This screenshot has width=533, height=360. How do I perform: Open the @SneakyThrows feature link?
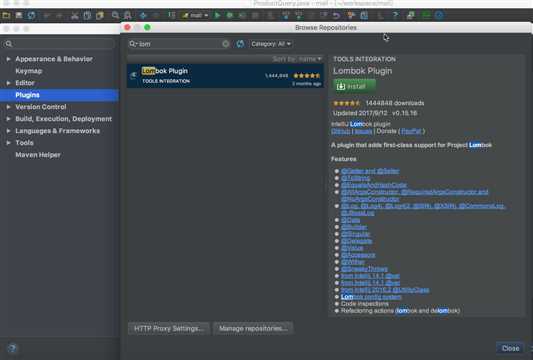364,269
